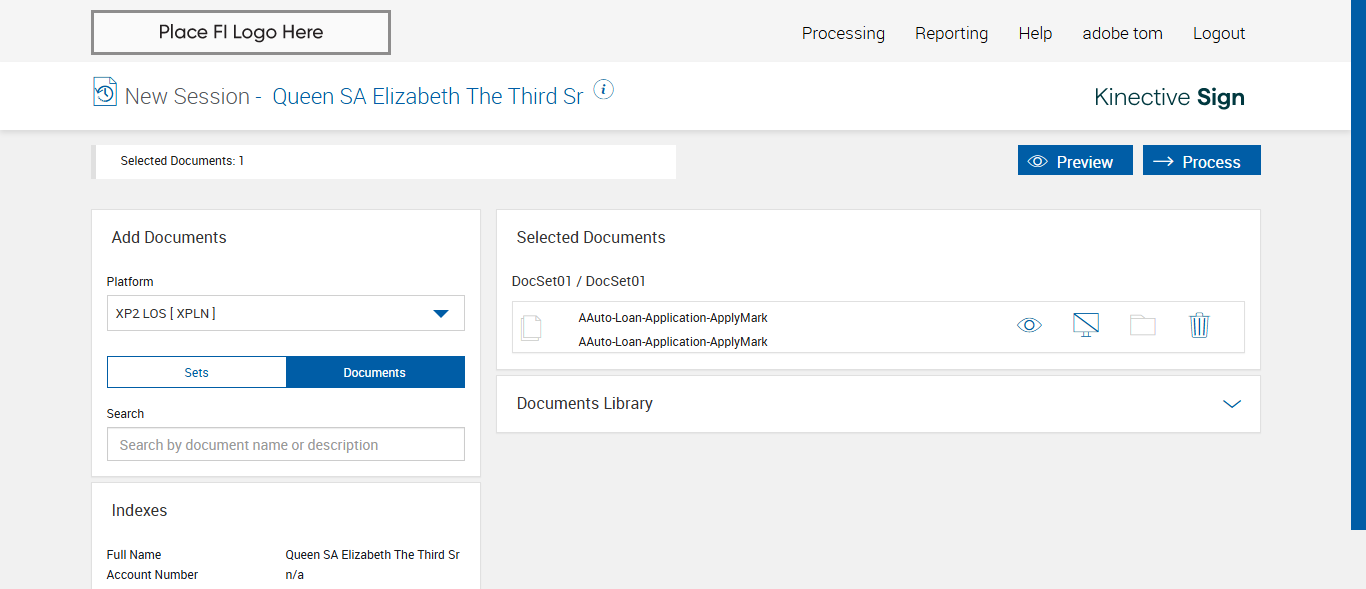Click the Place FI Logo Here box
This screenshot has width=1366, height=589.
click(x=241, y=32)
